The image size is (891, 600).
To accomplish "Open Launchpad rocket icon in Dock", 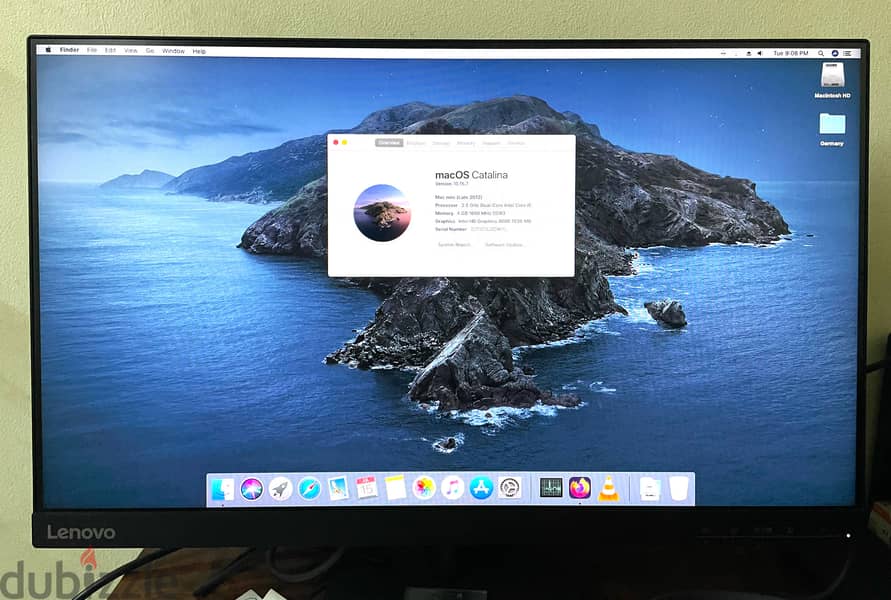I will [280, 489].
